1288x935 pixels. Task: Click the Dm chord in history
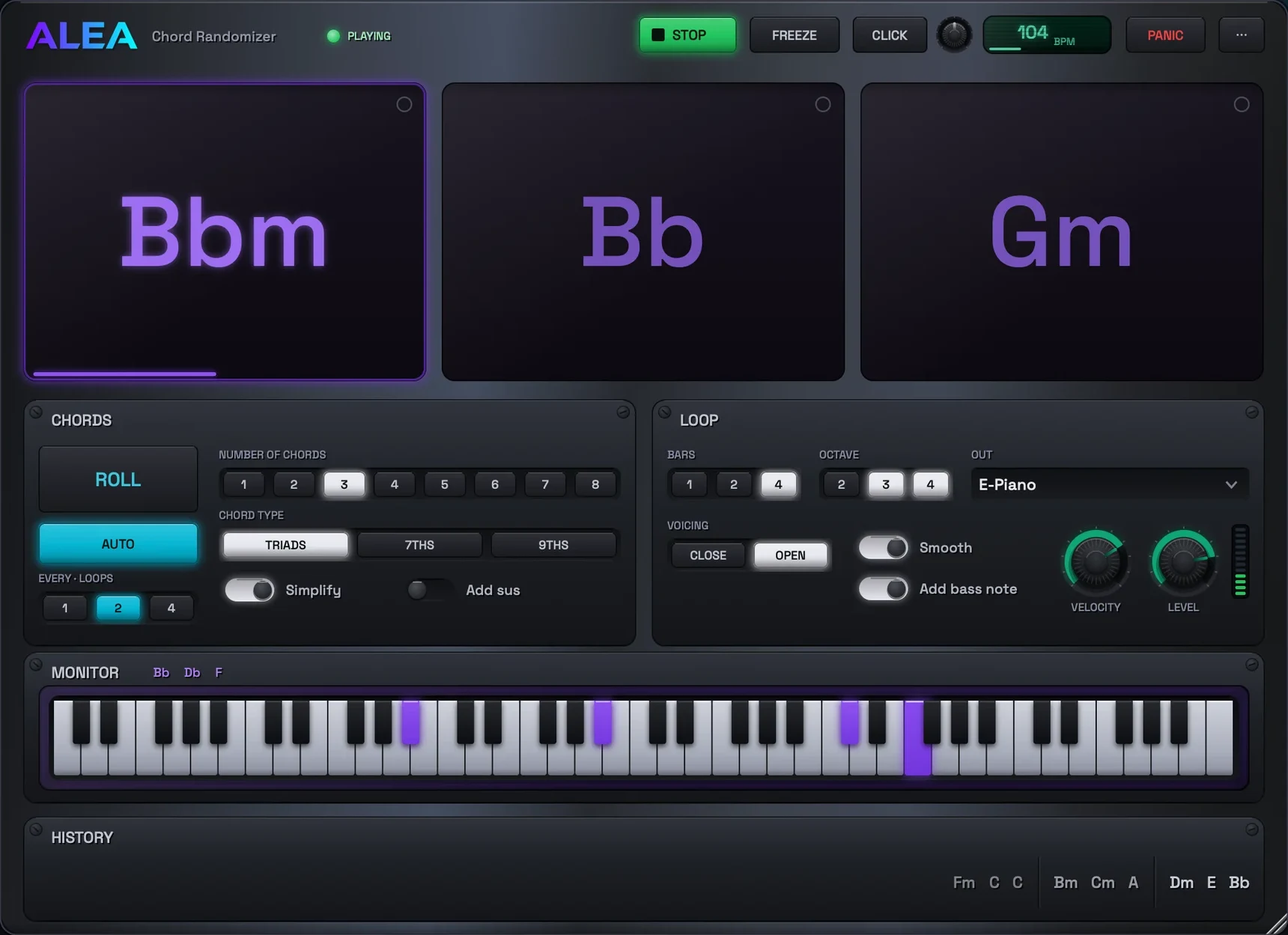point(1182,883)
